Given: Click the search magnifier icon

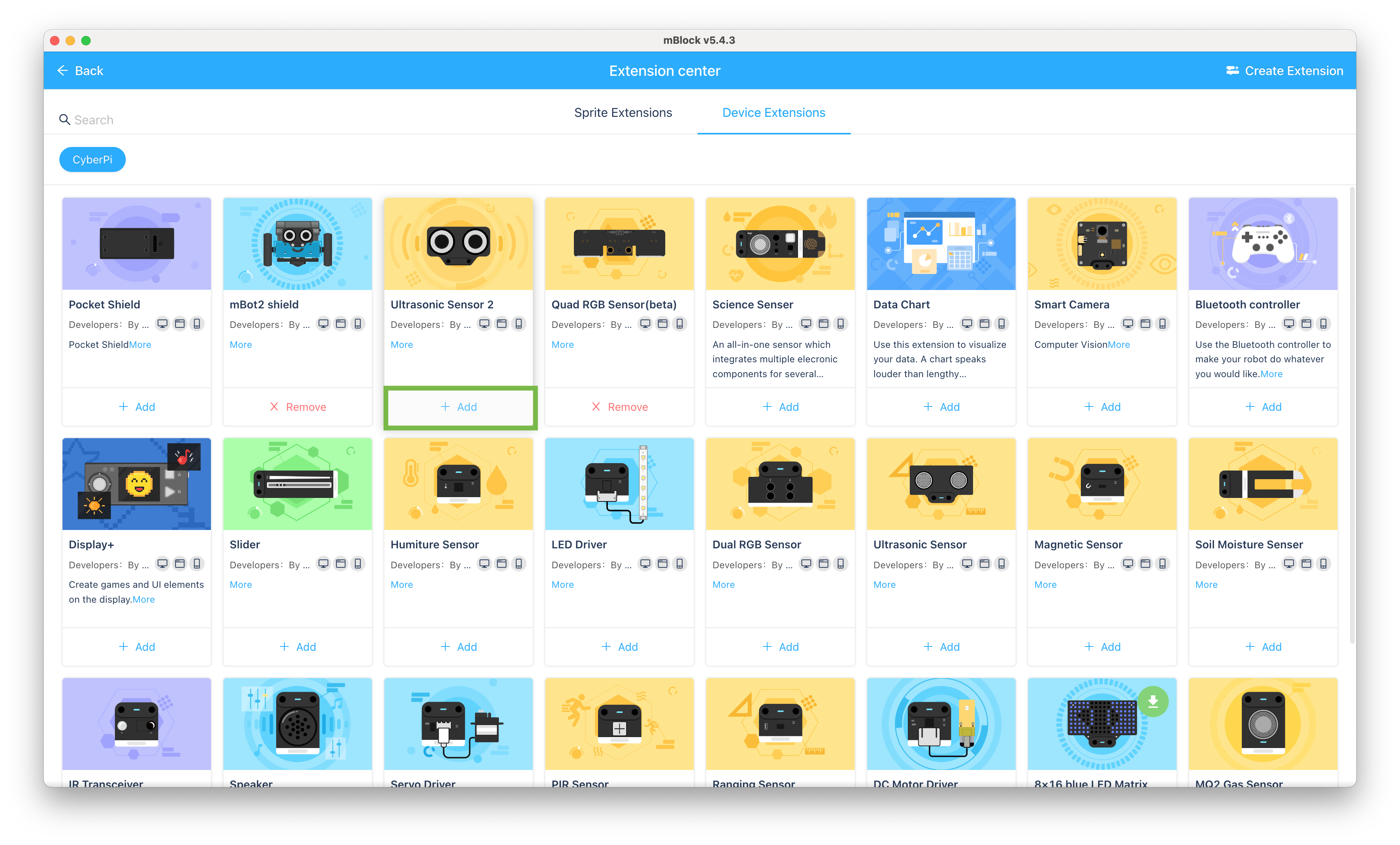Looking at the screenshot, I should point(64,120).
